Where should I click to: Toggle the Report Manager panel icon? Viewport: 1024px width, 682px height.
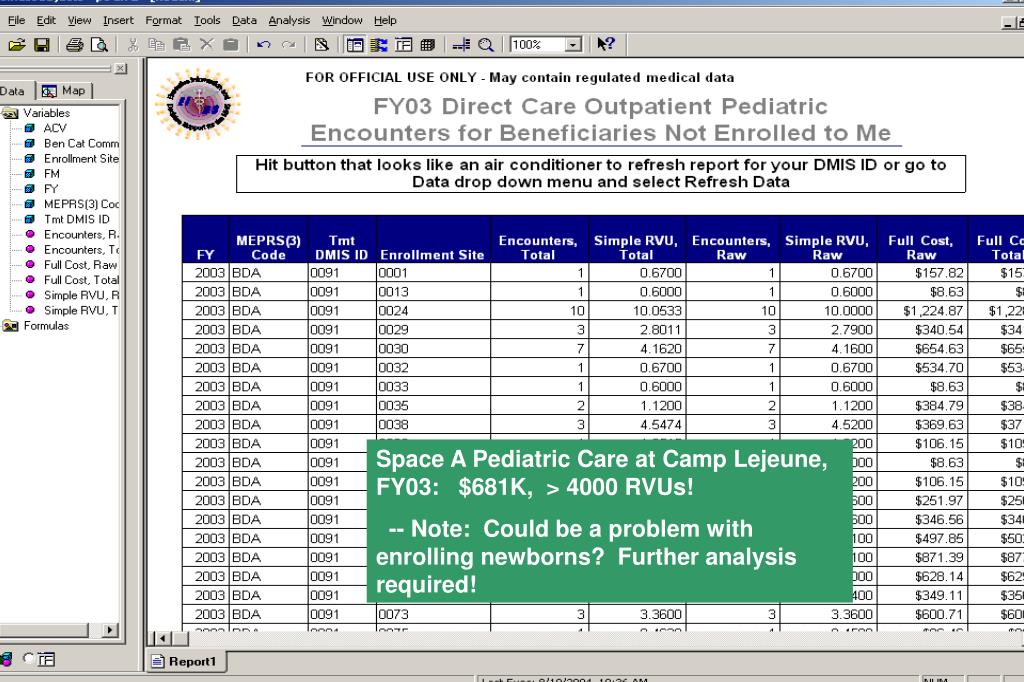click(355, 44)
